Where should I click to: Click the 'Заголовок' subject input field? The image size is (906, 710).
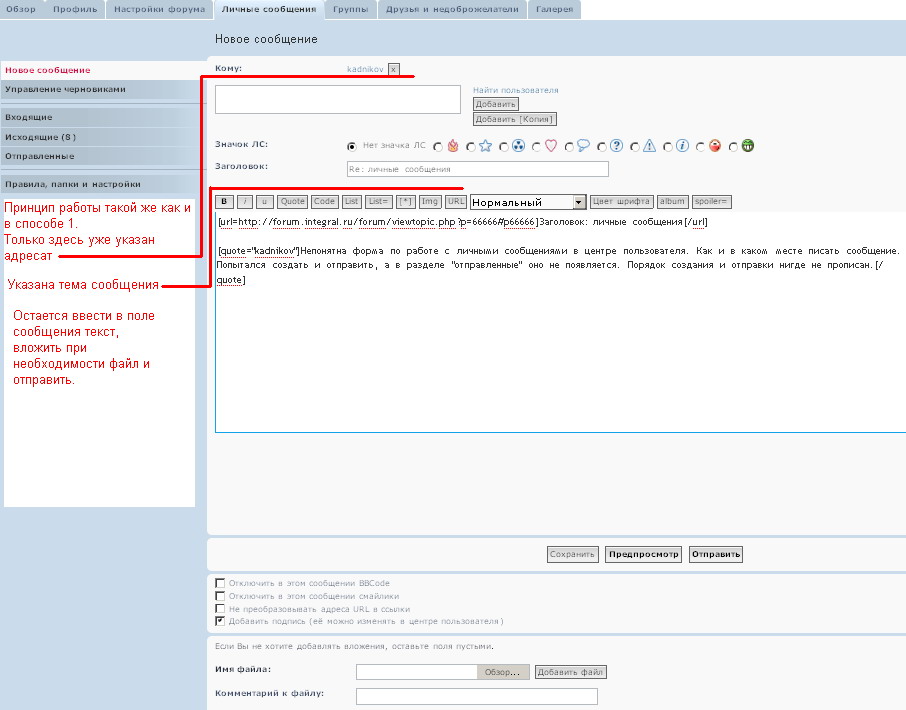click(477, 169)
